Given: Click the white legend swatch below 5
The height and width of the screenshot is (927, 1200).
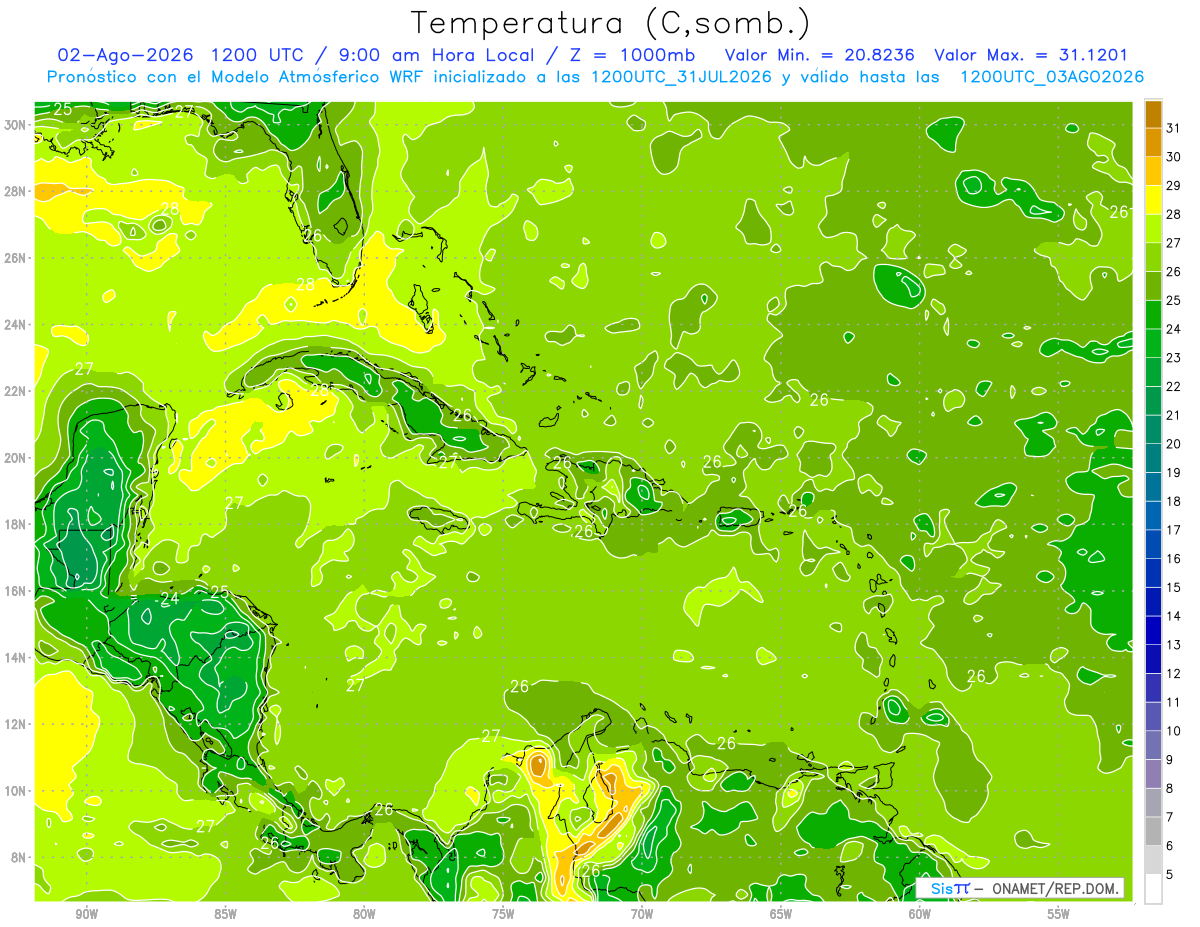Looking at the screenshot, I should 1153,889.
